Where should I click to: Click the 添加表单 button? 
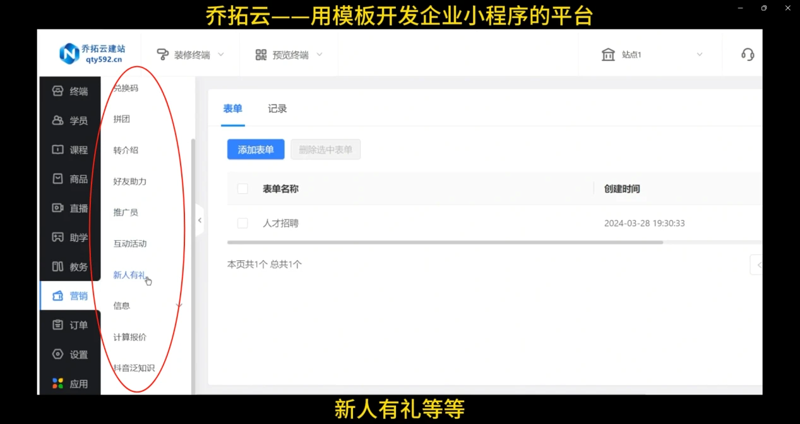(256, 149)
